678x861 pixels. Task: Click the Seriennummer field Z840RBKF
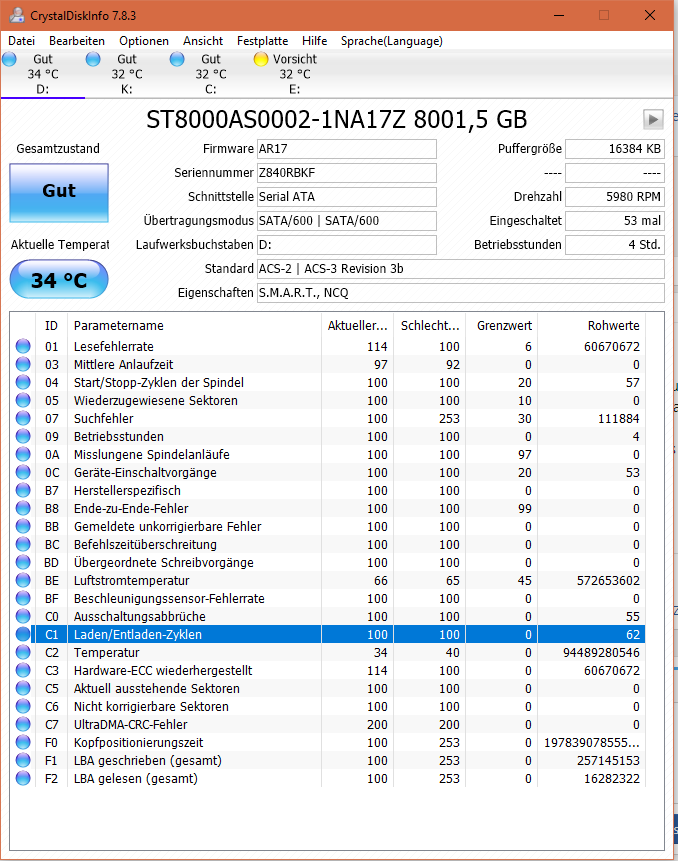347,173
